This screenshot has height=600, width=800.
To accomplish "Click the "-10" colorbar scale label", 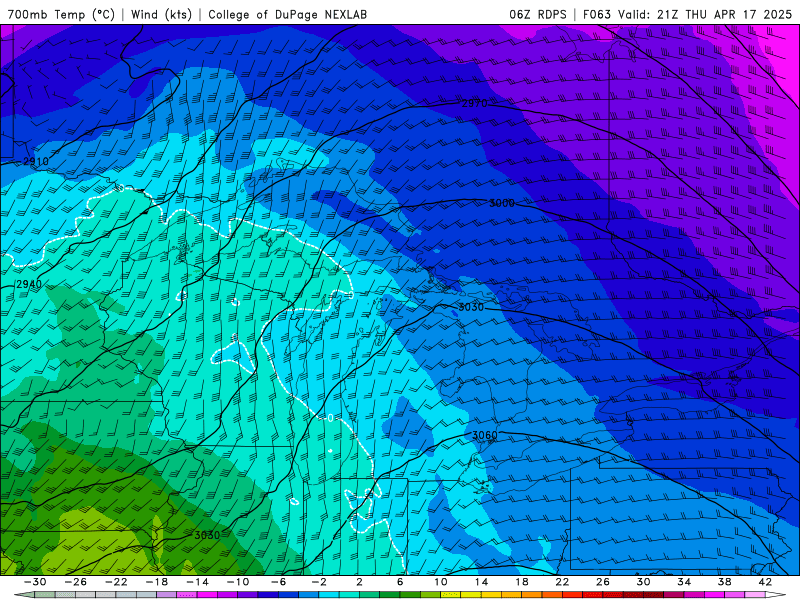I will [x=238, y=582].
